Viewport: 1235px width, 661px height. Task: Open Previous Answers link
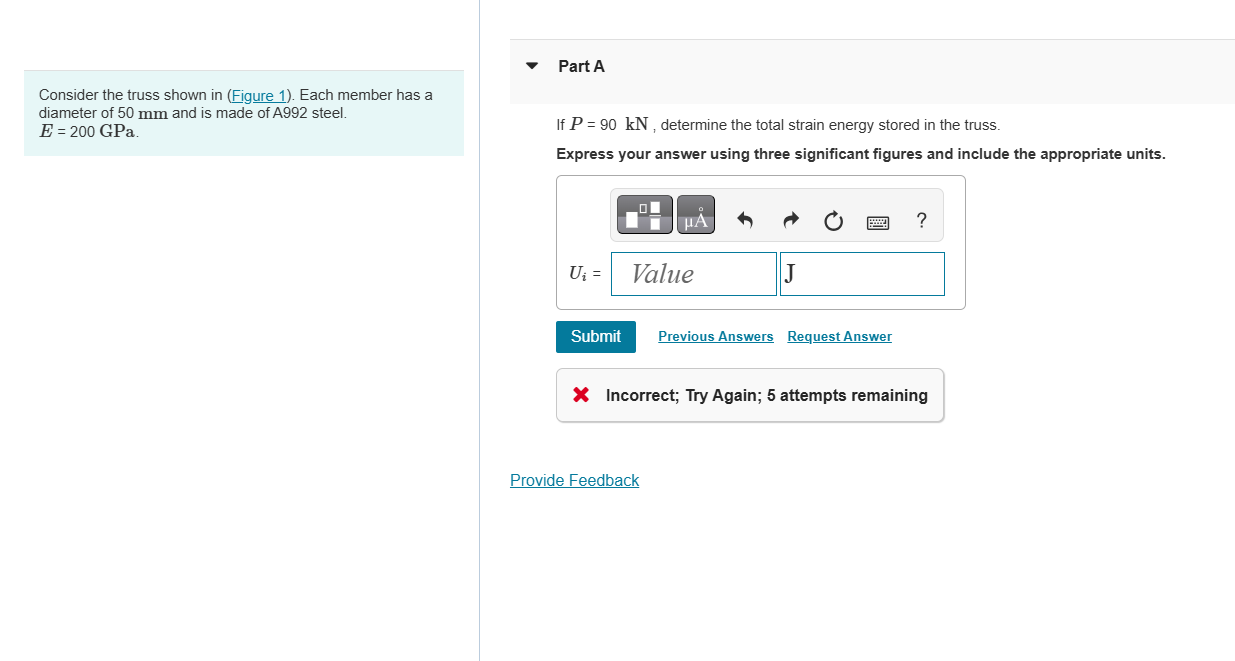(x=716, y=336)
